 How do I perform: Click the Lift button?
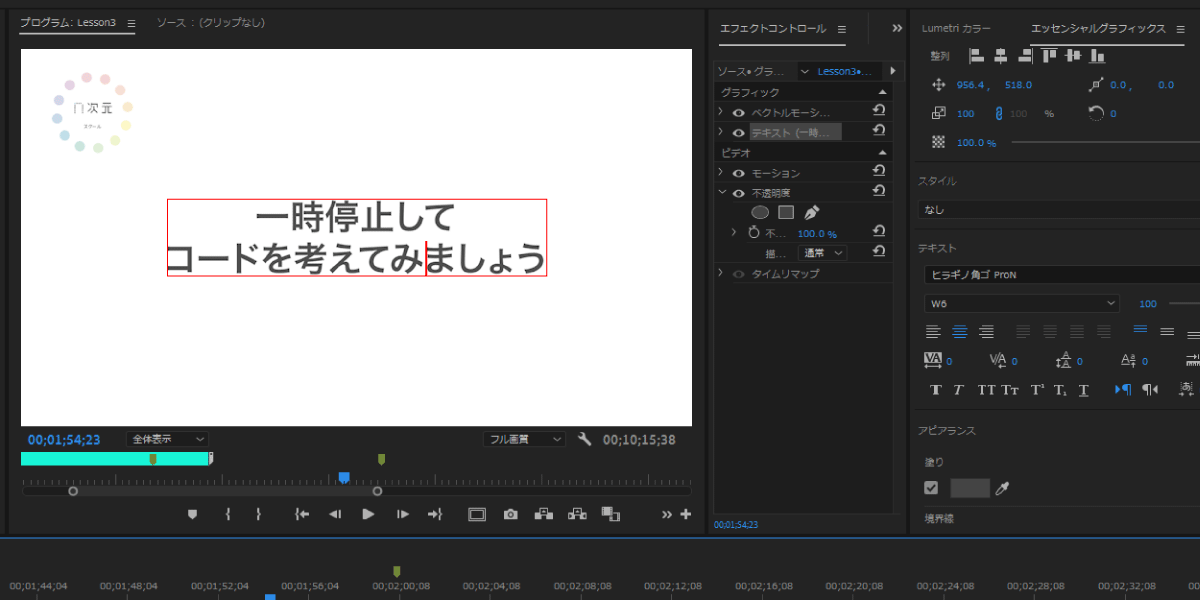(x=544, y=514)
